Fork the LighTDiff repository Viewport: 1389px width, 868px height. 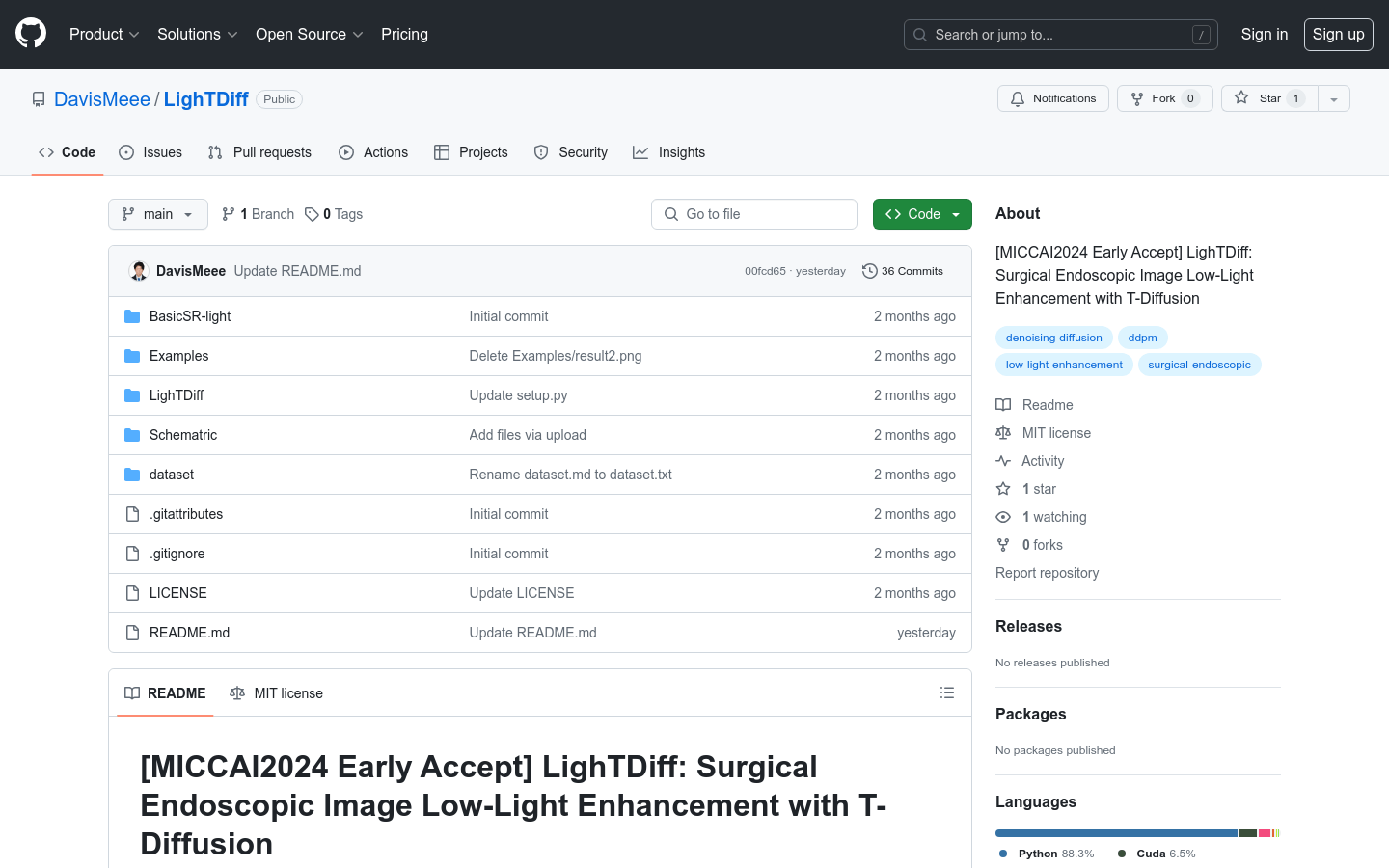[1164, 98]
